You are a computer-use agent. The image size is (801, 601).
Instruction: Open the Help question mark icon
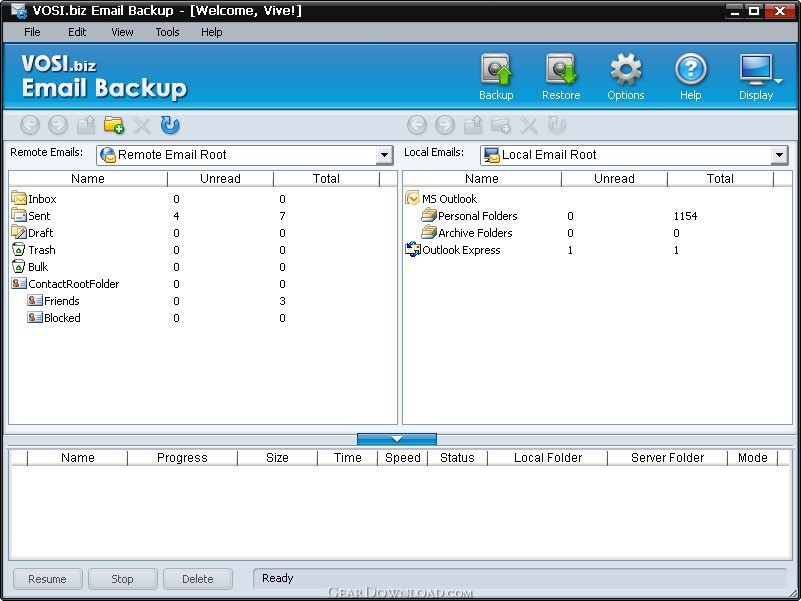[690, 70]
